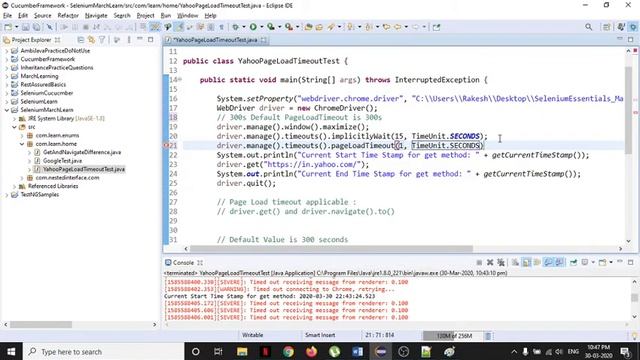640x360 pixels.
Task: Open the Project Explorer view menu
Action: tap(129, 40)
